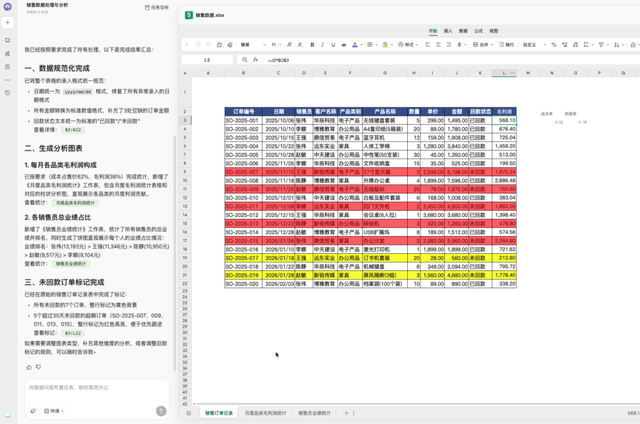This screenshot has width=640, height=424.
Task: Align text center
Action: point(438,44)
